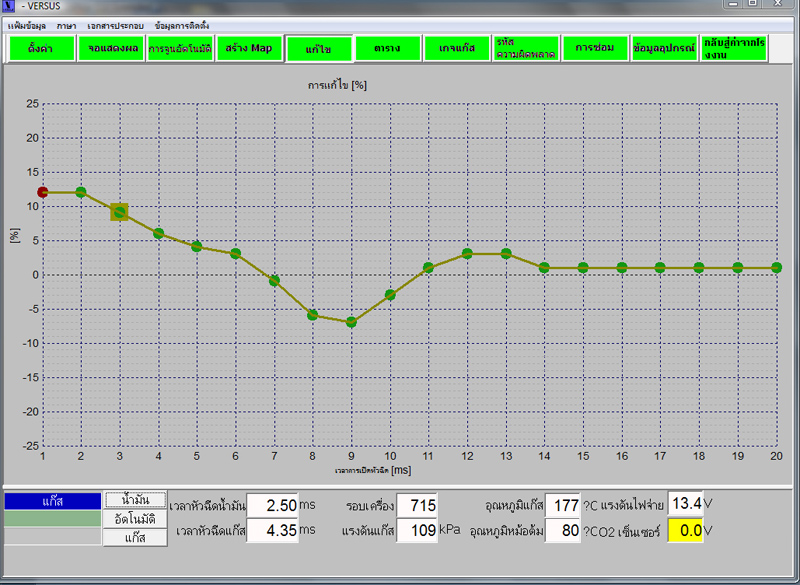Click the light green status bar under แก๊ส
The width and height of the screenshot is (800, 585).
(x=53, y=519)
